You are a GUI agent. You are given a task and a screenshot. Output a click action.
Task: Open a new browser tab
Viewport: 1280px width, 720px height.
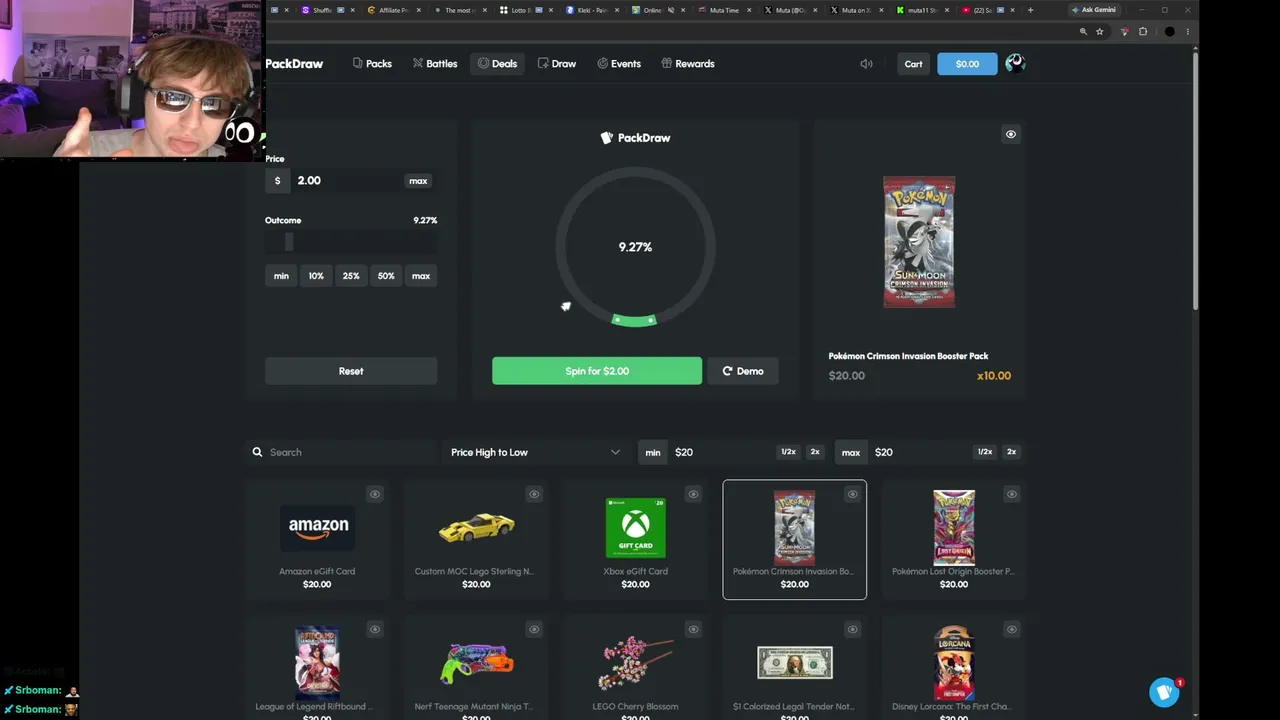1030,10
